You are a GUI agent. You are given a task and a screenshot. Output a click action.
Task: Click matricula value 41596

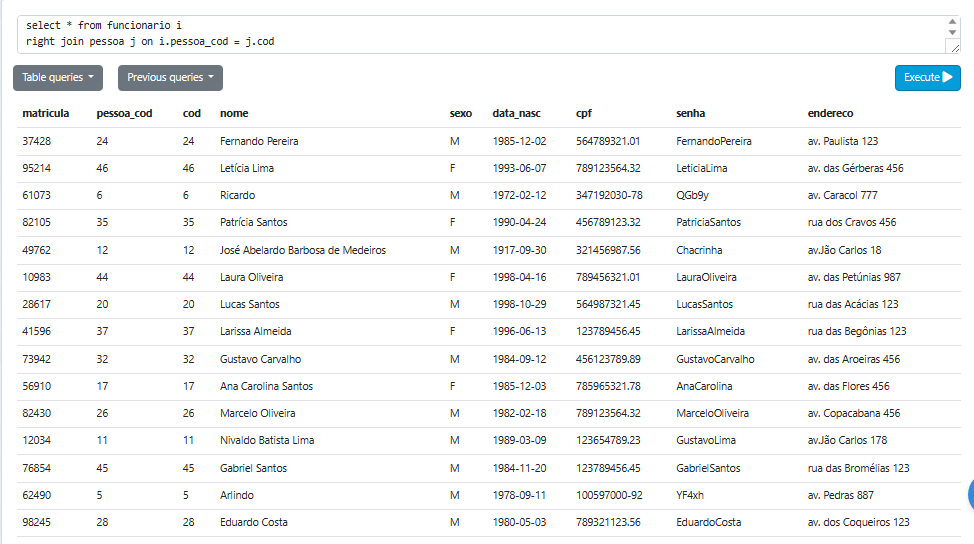(x=37, y=331)
